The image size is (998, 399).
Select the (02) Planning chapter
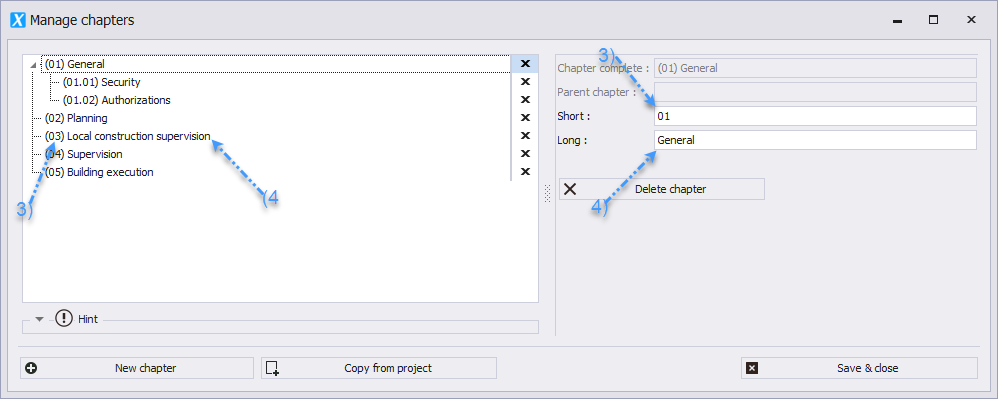pyautogui.click(x=76, y=118)
